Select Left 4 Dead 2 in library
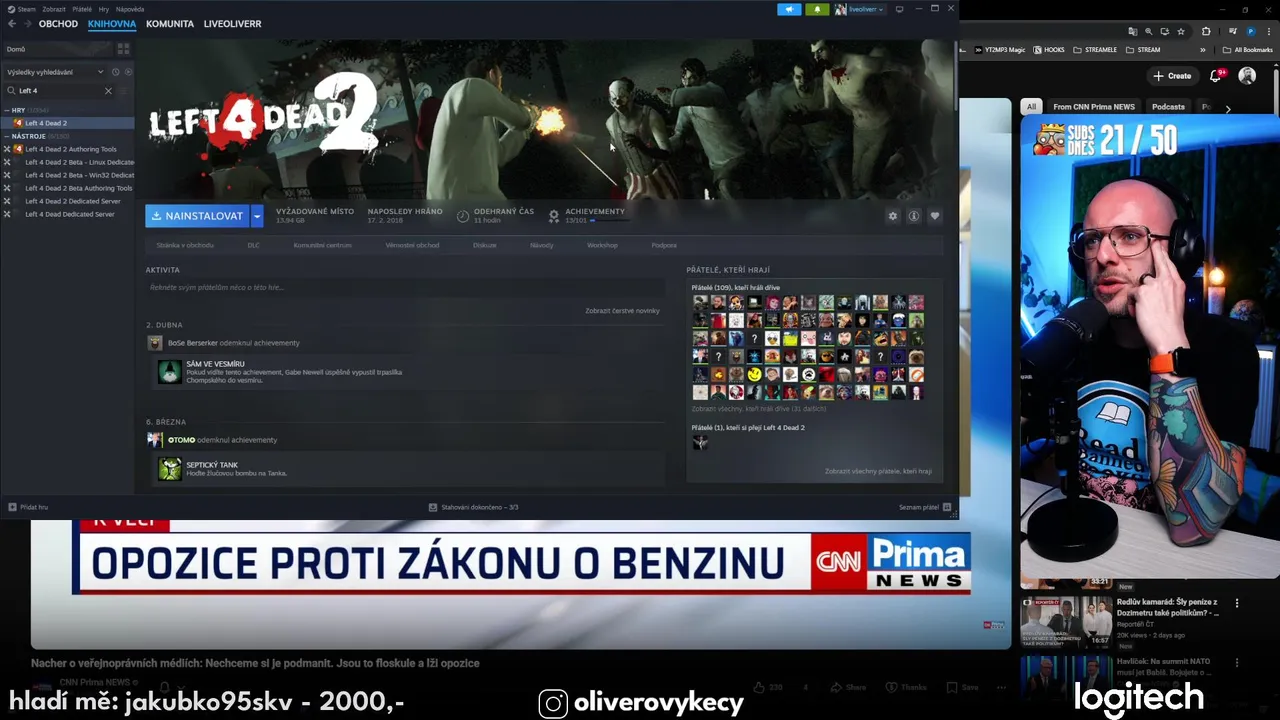 (67, 123)
